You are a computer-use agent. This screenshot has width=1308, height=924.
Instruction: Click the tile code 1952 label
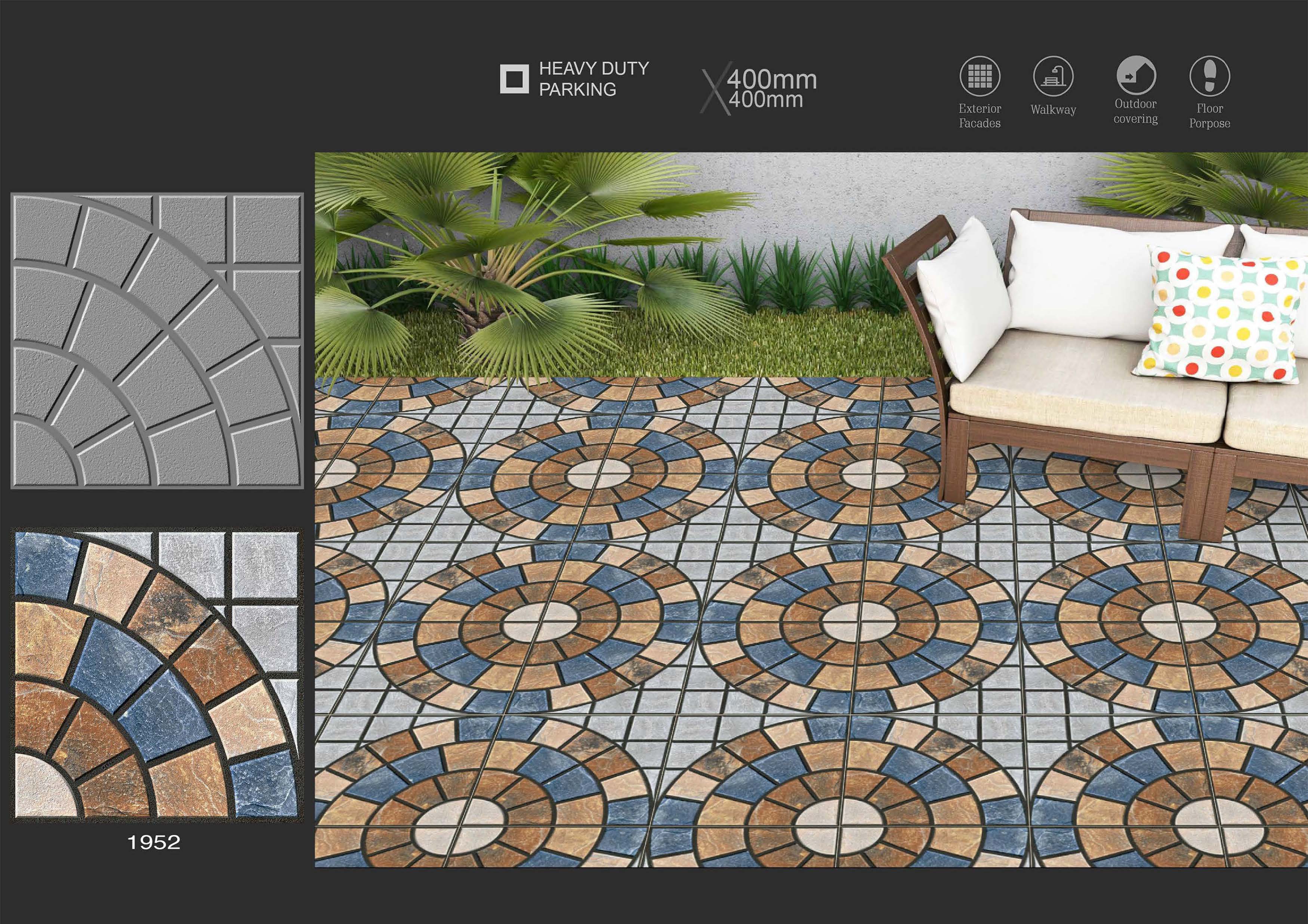[154, 842]
